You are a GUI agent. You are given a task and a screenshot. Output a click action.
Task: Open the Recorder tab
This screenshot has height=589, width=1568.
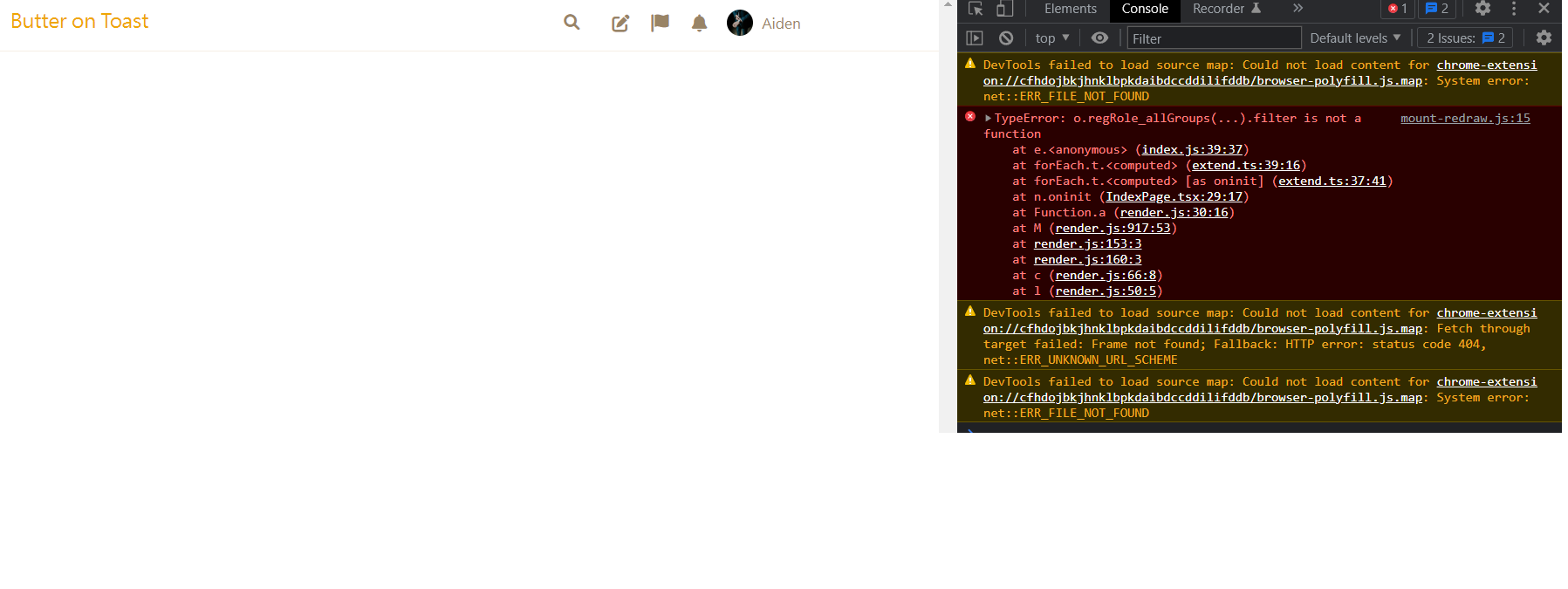[1227, 9]
